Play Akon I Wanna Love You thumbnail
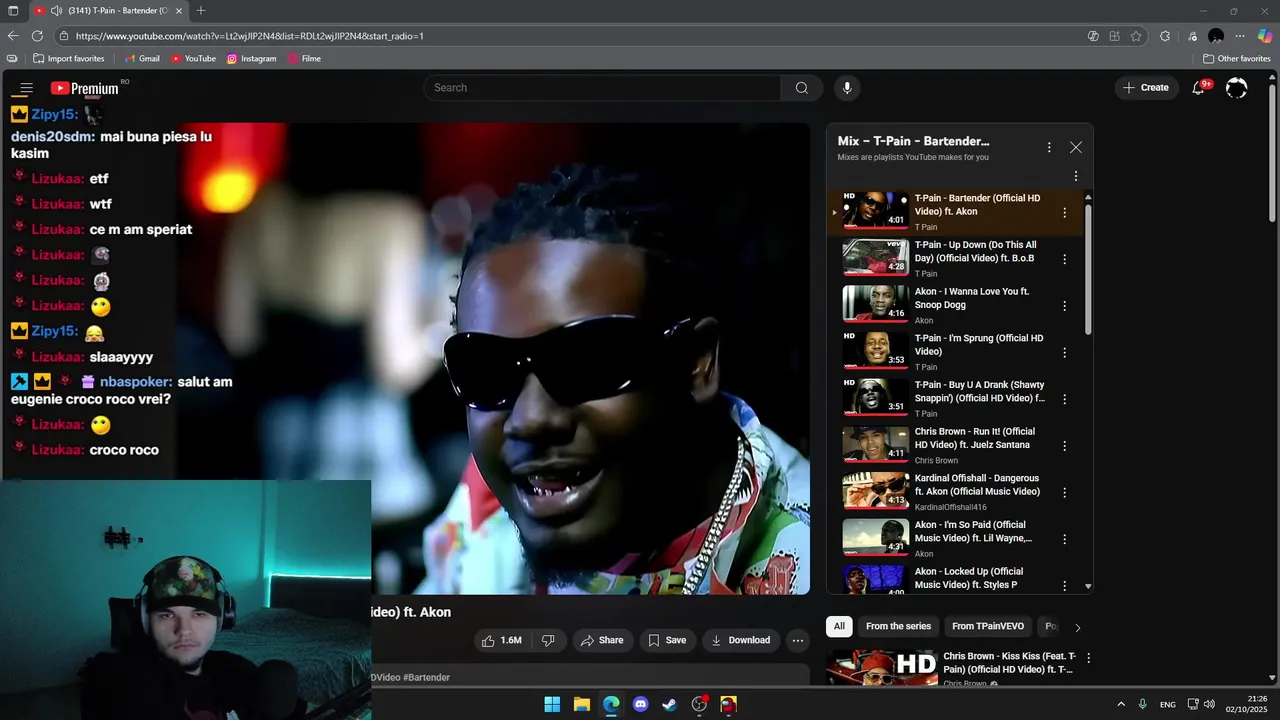Screen dimensions: 1280x720 pos(875,305)
